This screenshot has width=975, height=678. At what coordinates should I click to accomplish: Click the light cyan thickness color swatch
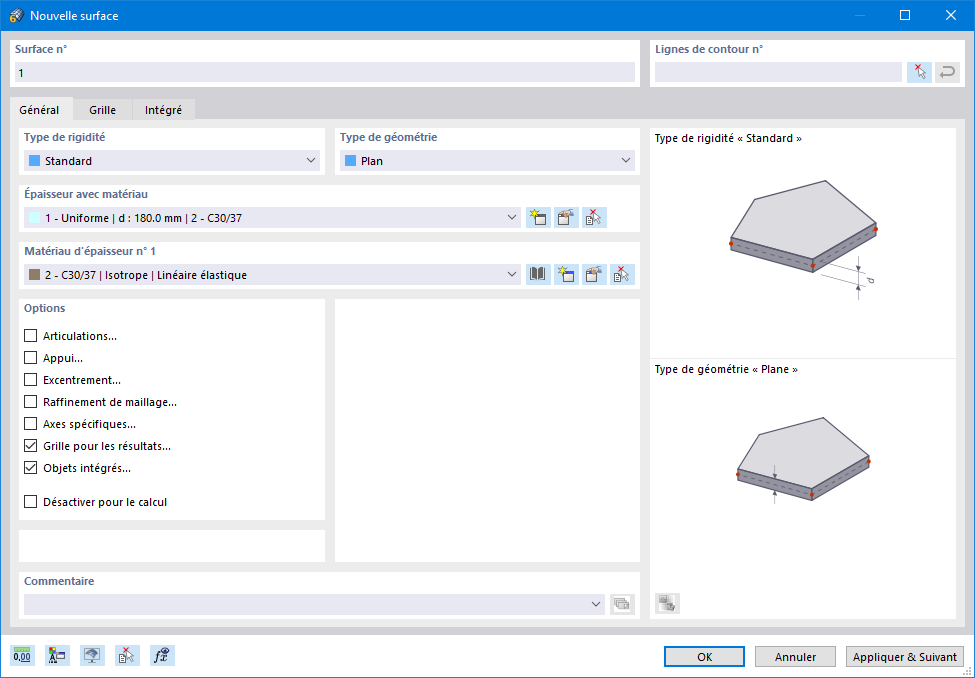pyautogui.click(x=35, y=218)
